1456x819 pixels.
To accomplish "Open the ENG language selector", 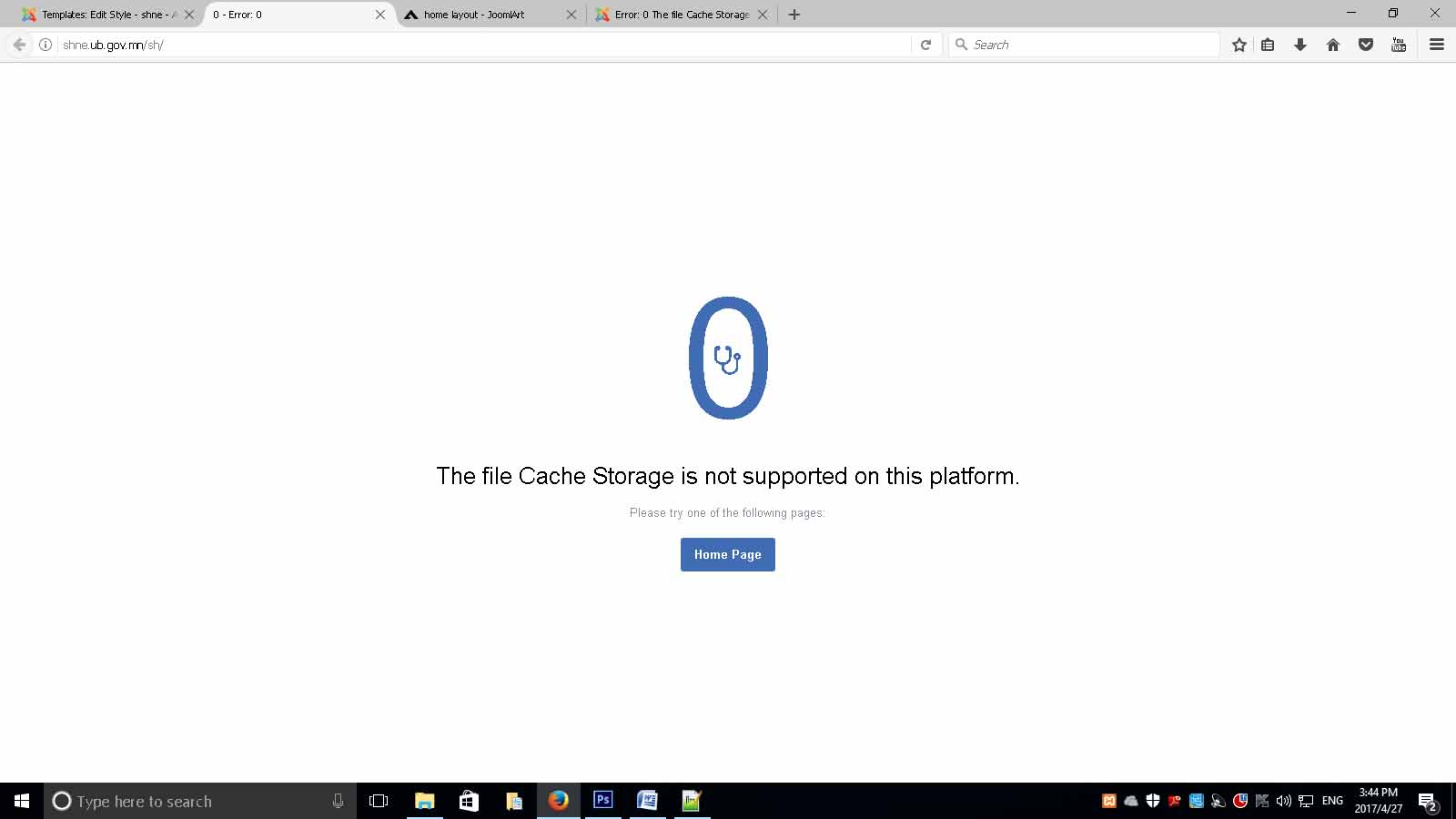I will coord(1332,801).
